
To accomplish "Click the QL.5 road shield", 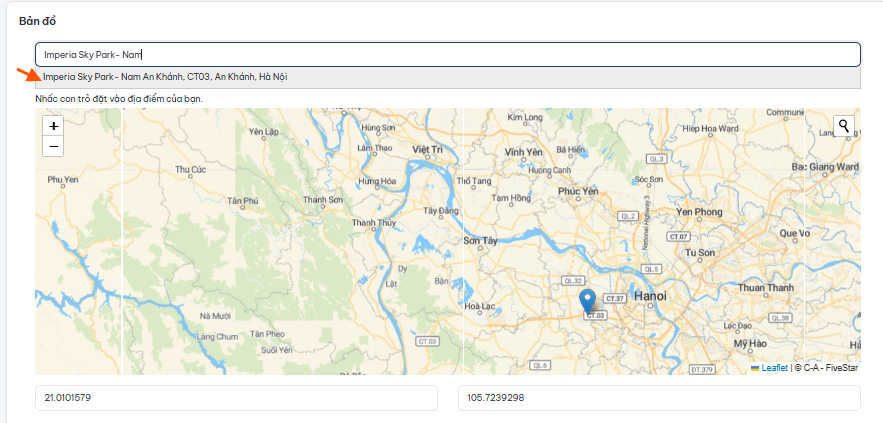I will [651, 269].
